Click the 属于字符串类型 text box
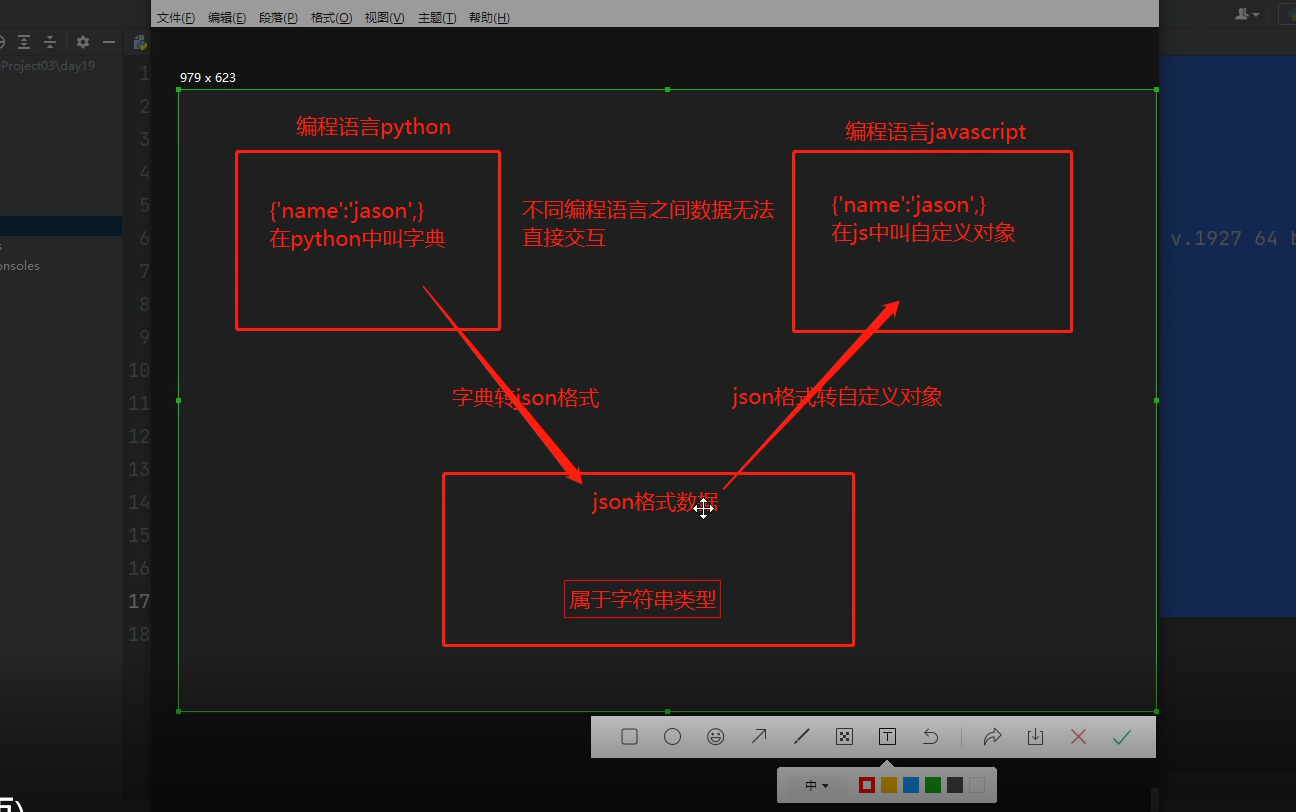Image resolution: width=1296 pixels, height=812 pixels. pos(642,600)
